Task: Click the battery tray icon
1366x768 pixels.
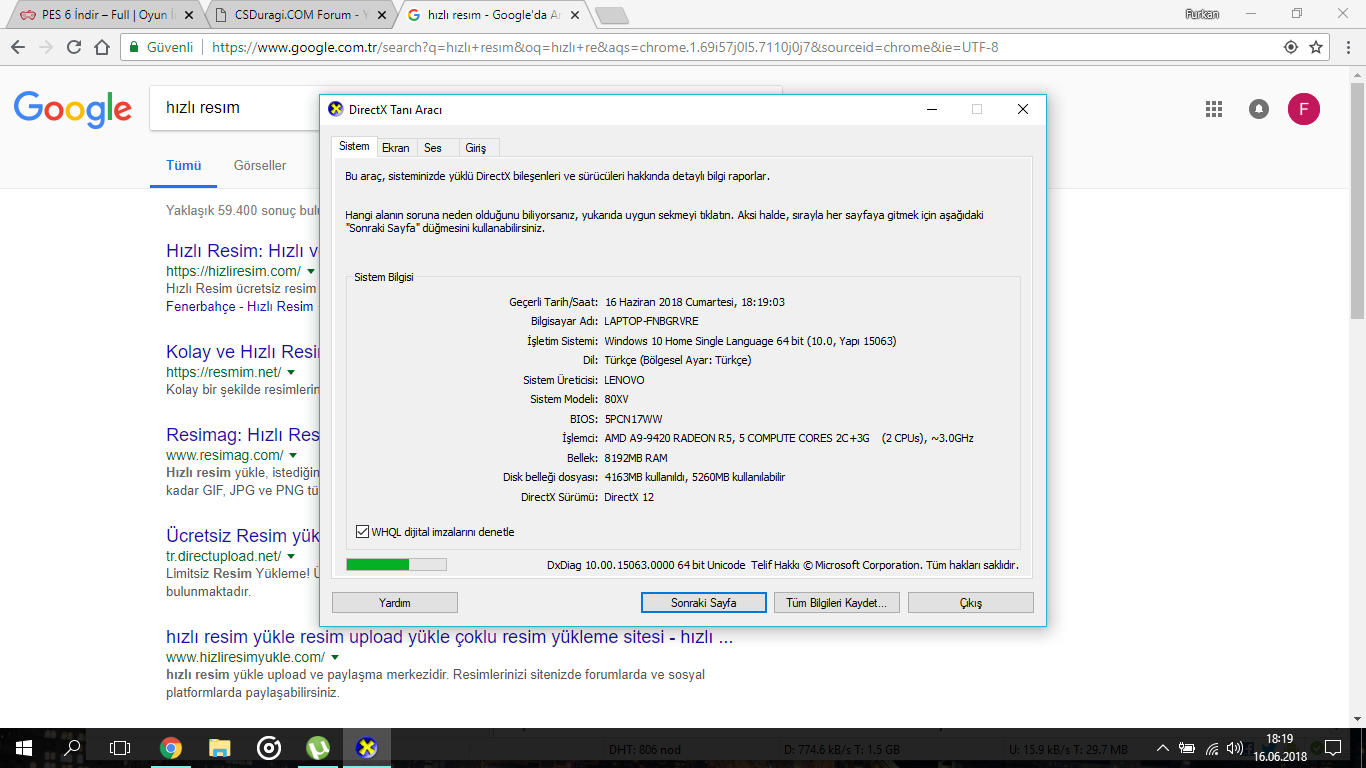Action: (1187, 748)
